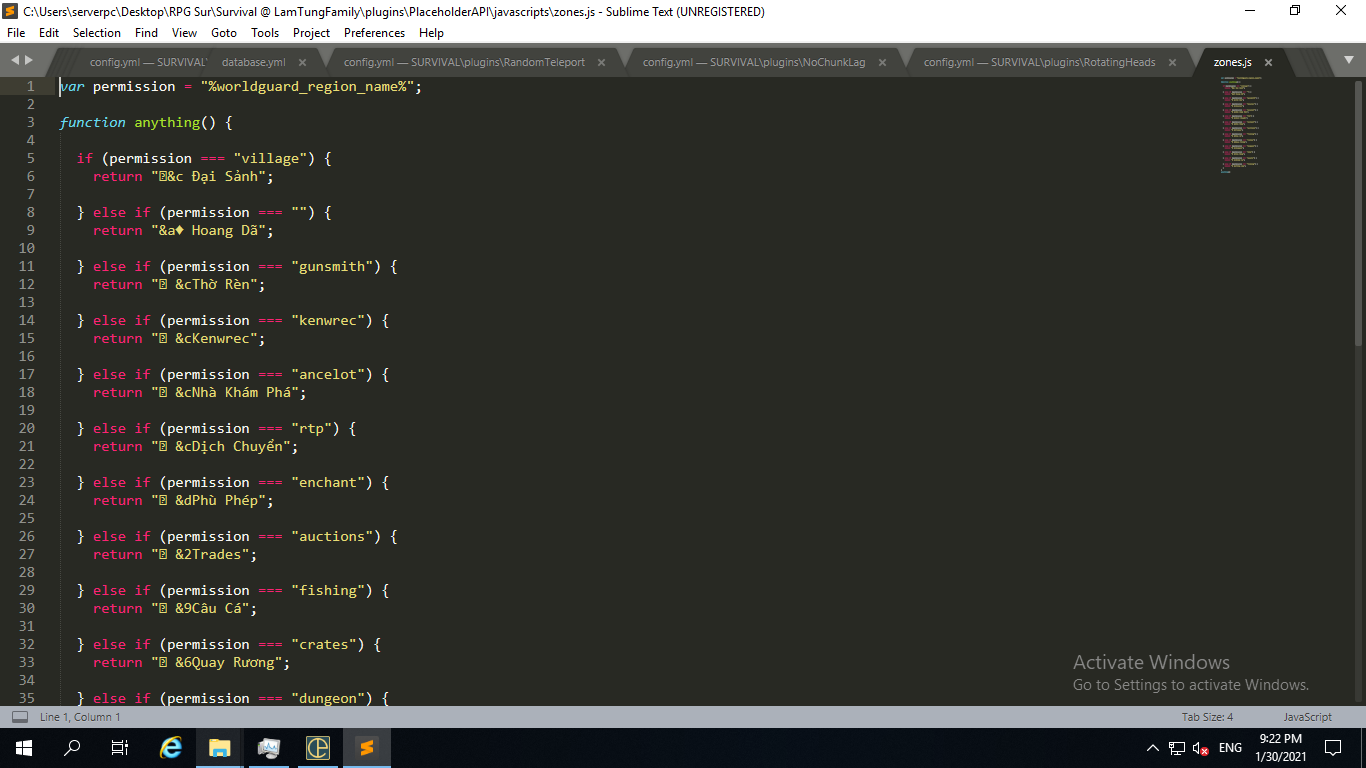
Task: Switch to the database.yml tab
Action: point(253,62)
